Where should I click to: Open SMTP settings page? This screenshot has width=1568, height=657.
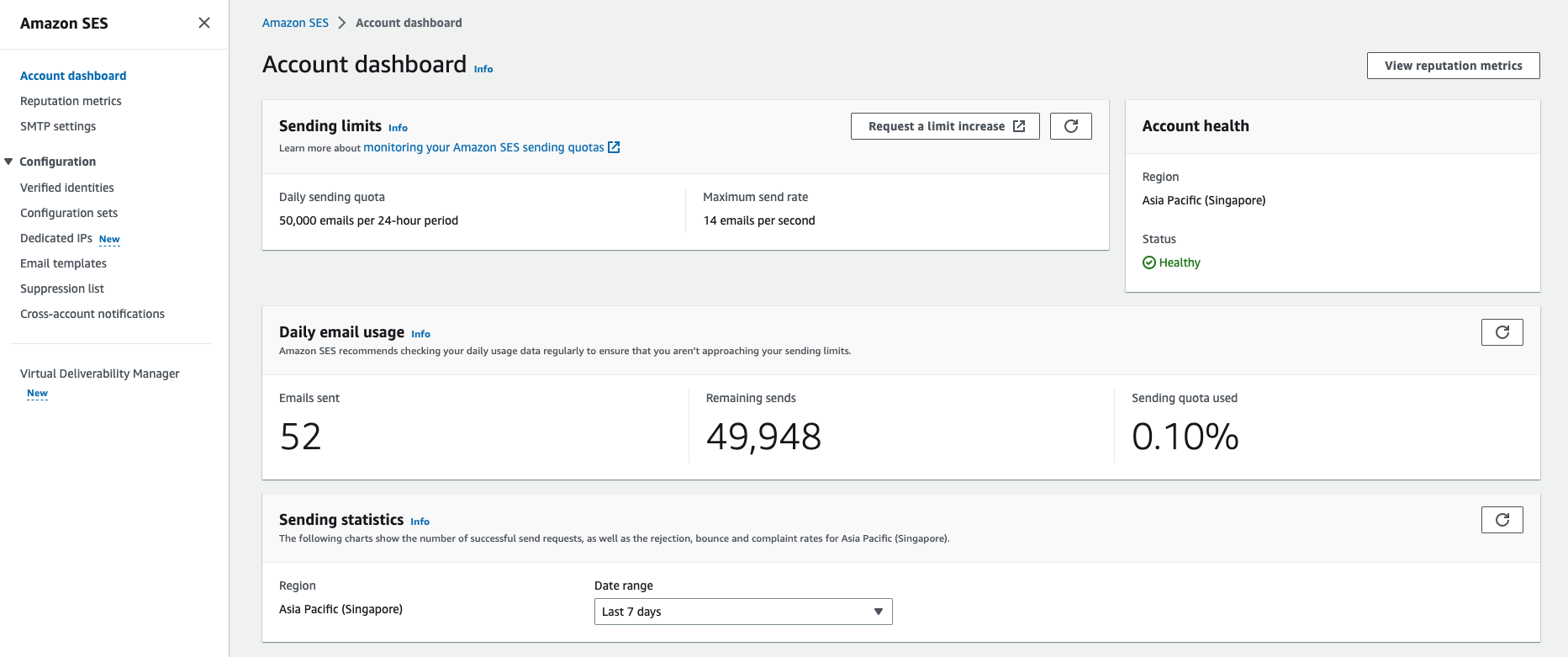[58, 126]
